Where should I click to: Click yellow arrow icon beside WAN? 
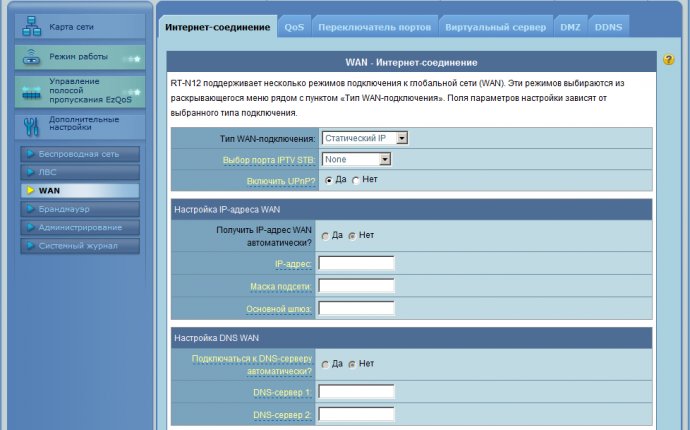tap(30, 191)
